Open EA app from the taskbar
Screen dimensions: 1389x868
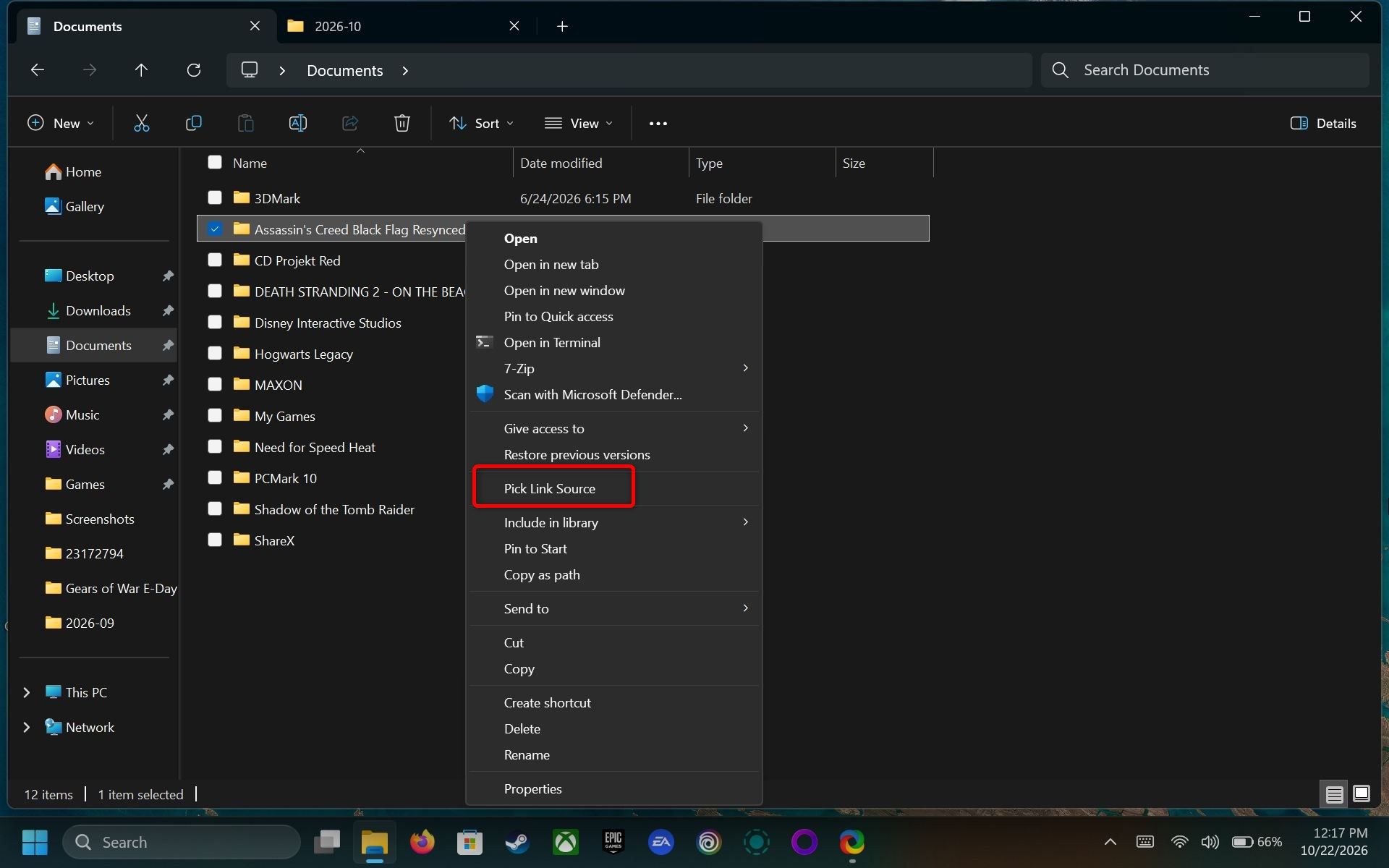660,842
